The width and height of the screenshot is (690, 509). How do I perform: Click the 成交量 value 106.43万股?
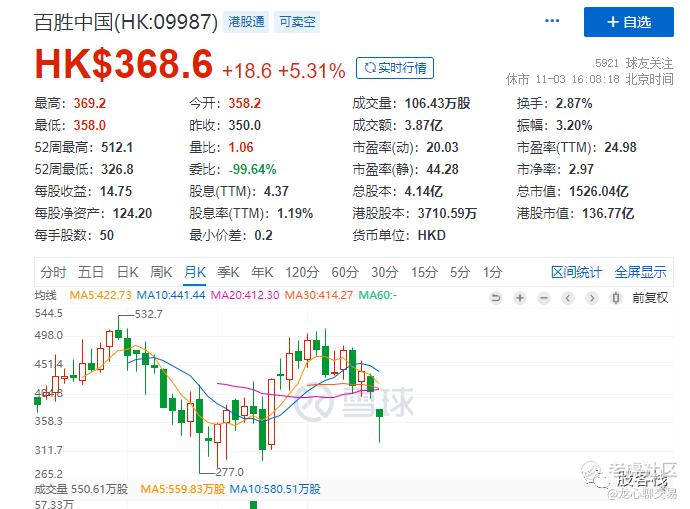pyautogui.click(x=437, y=103)
